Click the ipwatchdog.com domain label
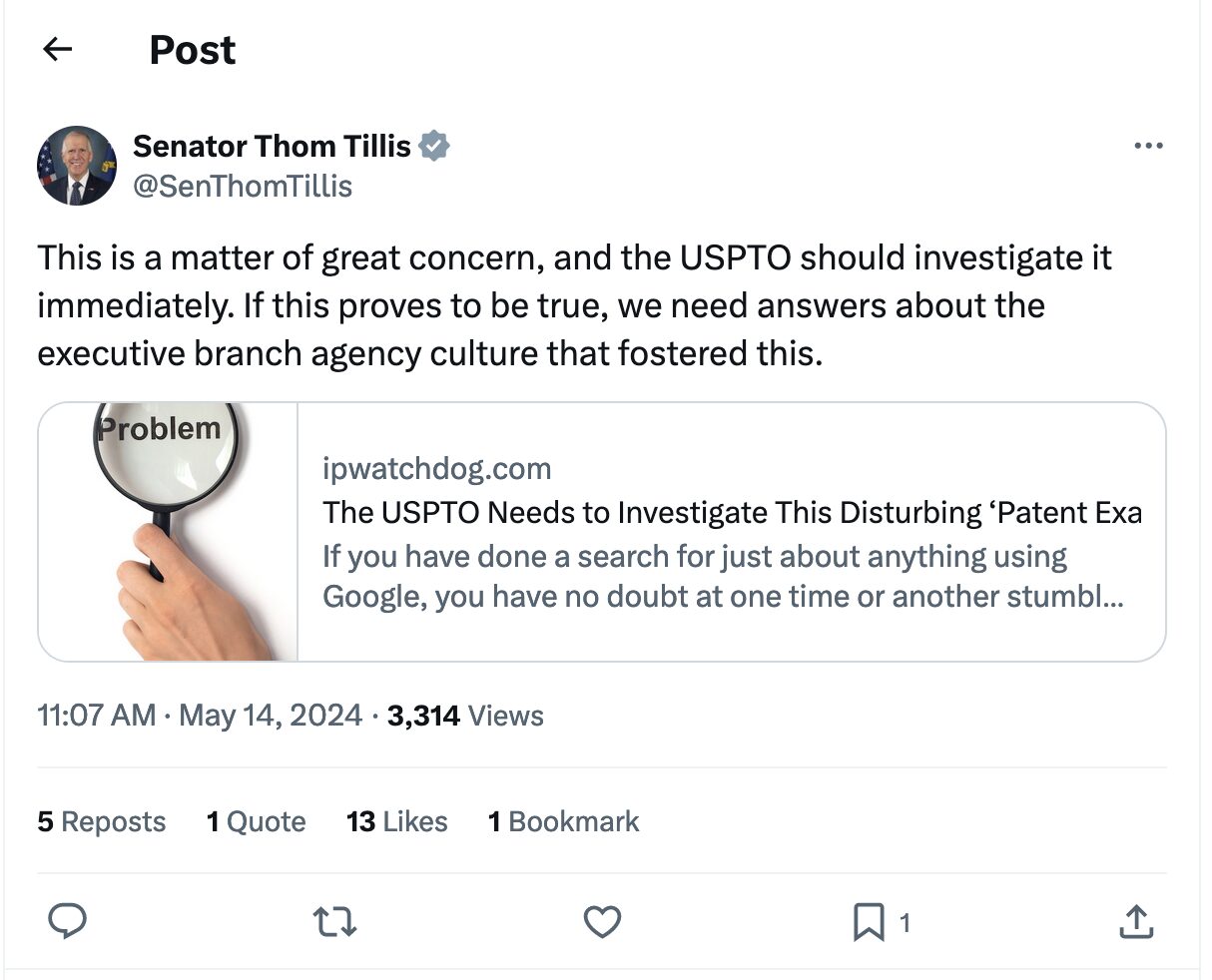The image size is (1212, 980). tap(436, 468)
